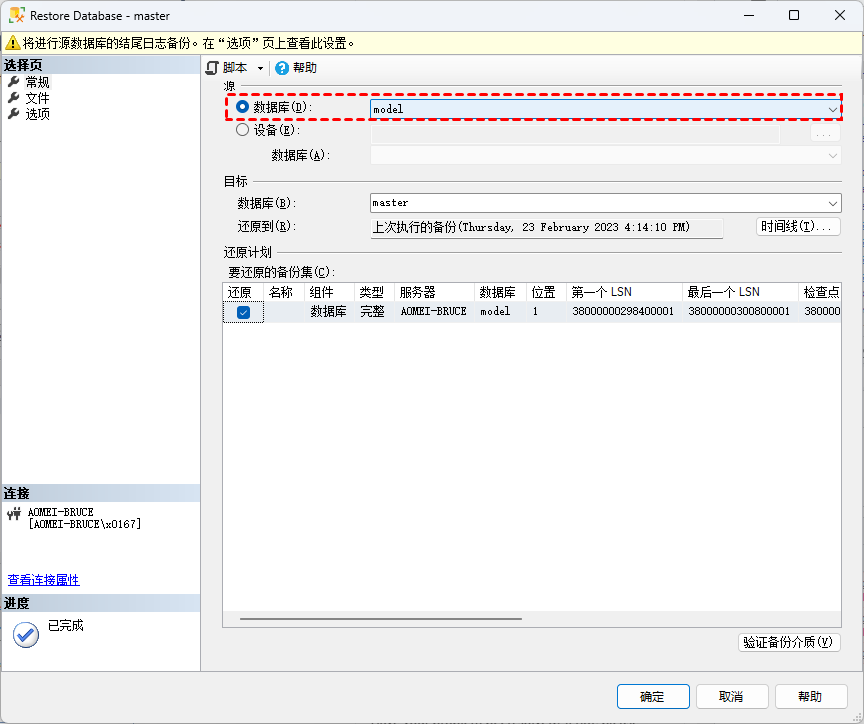Click the wrench icon next to 选项
864x724 pixels.
(14, 114)
